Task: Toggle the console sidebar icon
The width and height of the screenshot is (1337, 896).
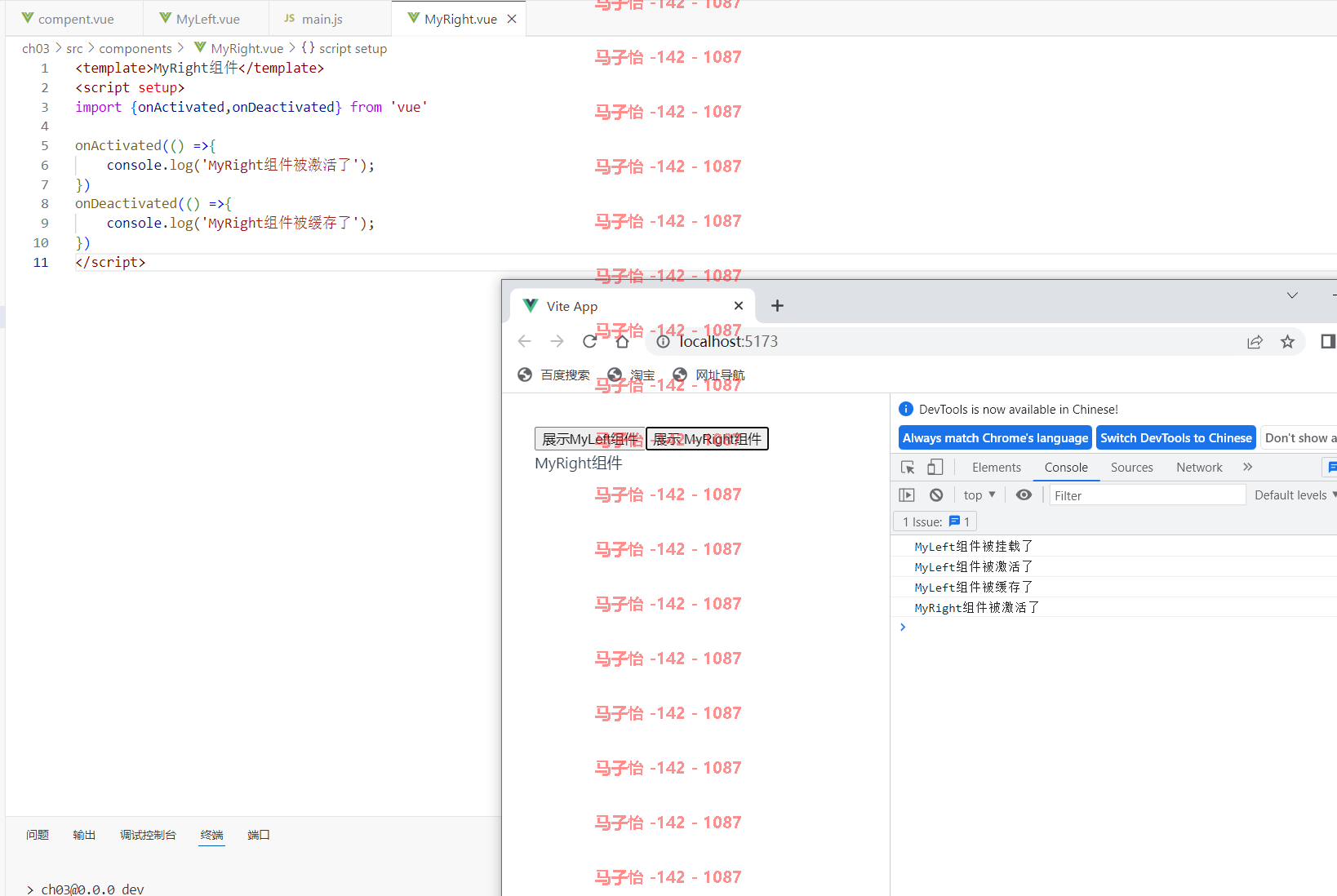Action: (907, 495)
